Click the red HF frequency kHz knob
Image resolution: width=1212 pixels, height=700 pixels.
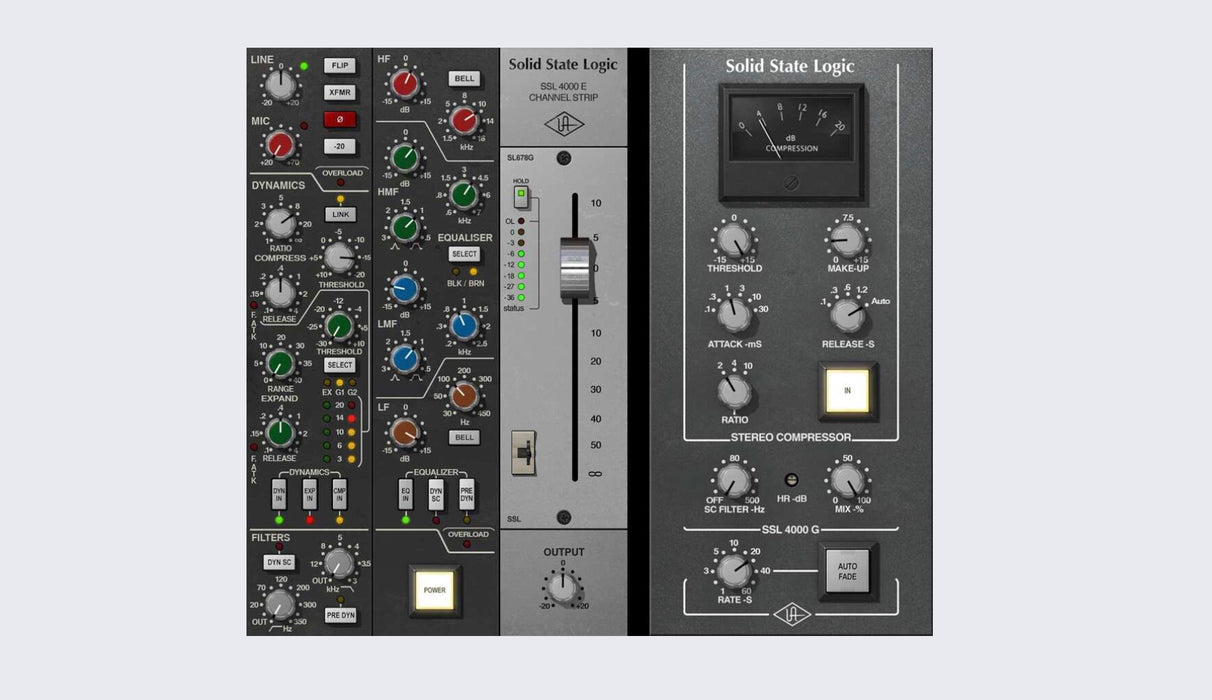464,121
